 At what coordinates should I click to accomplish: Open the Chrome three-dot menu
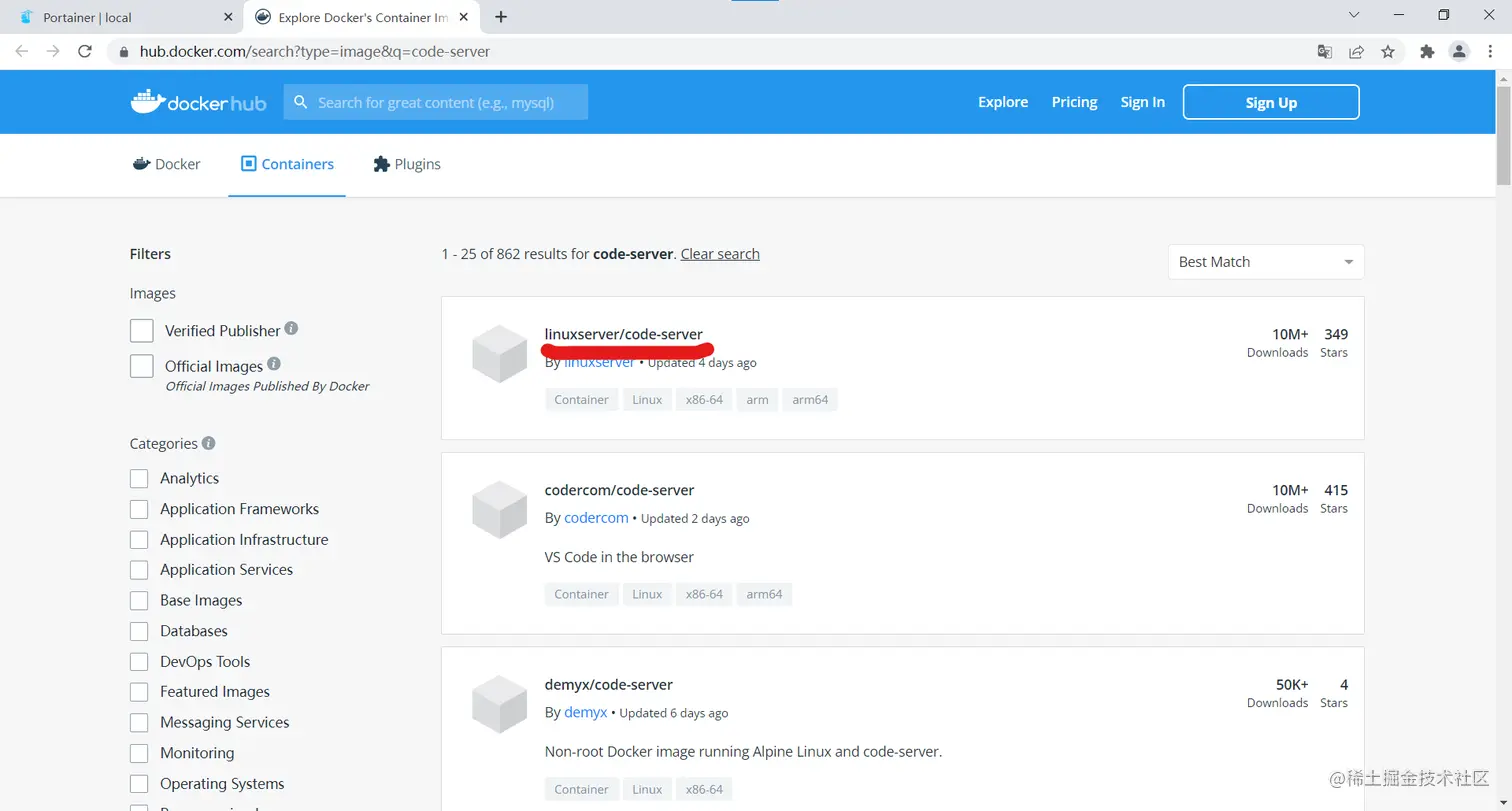[1491, 52]
